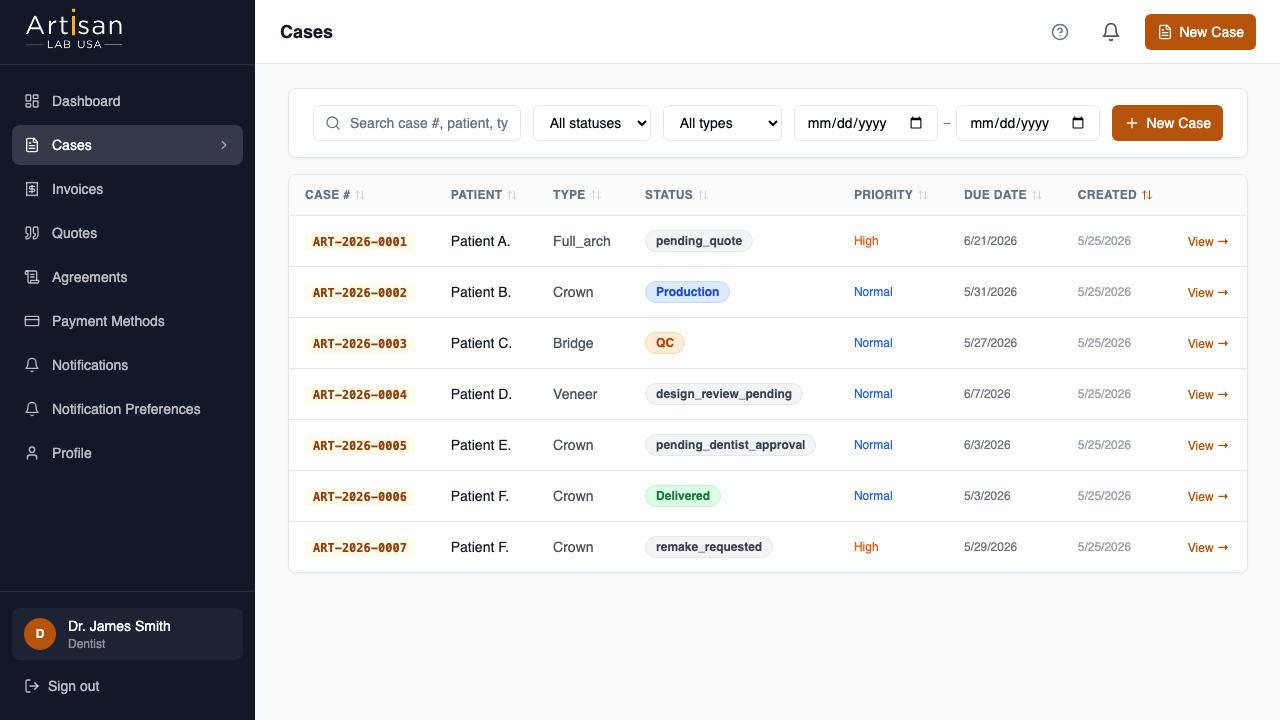Click the Delivered status badge
The width and height of the screenshot is (1280, 720).
pyautogui.click(x=683, y=496)
